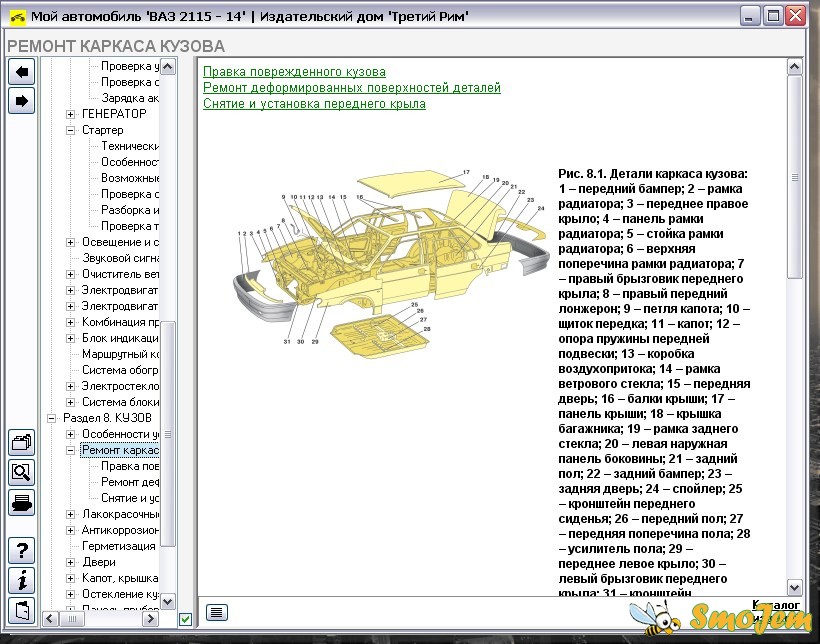820x644 pixels.
Task: Click the tree horizontal scroll-left arrow
Action: coord(50,619)
